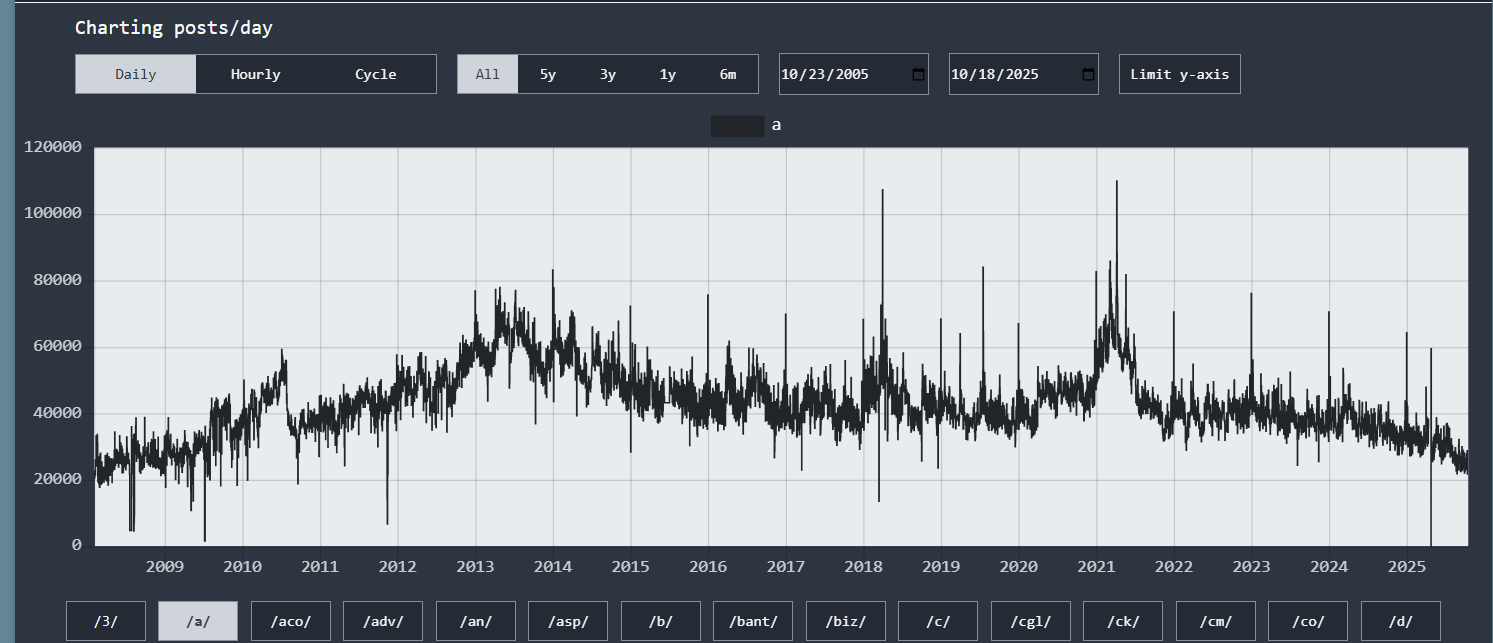This screenshot has width=1493, height=643.
Task: Click the 2009 x-axis label
Action: [x=165, y=567]
